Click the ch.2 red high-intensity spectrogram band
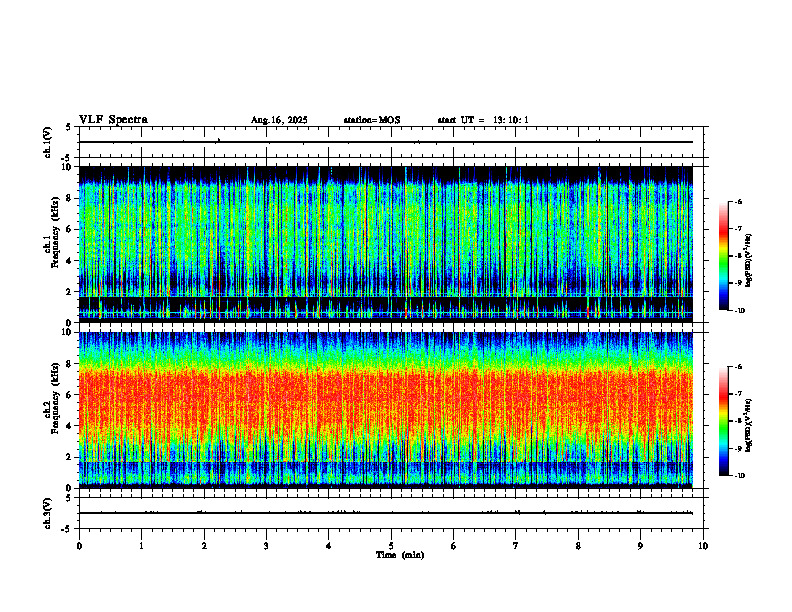This screenshot has width=792, height=612. [x=386, y=399]
